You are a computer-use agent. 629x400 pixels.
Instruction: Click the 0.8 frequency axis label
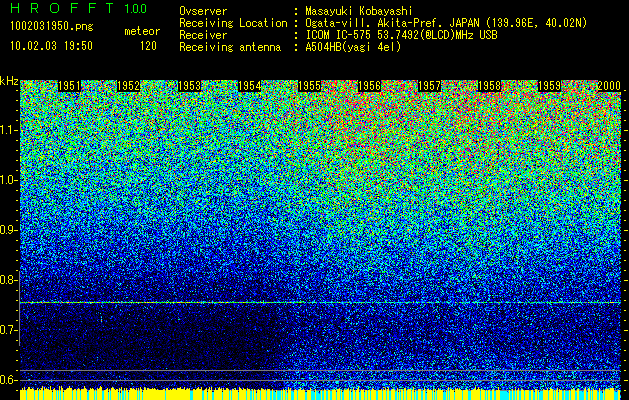coord(8,280)
